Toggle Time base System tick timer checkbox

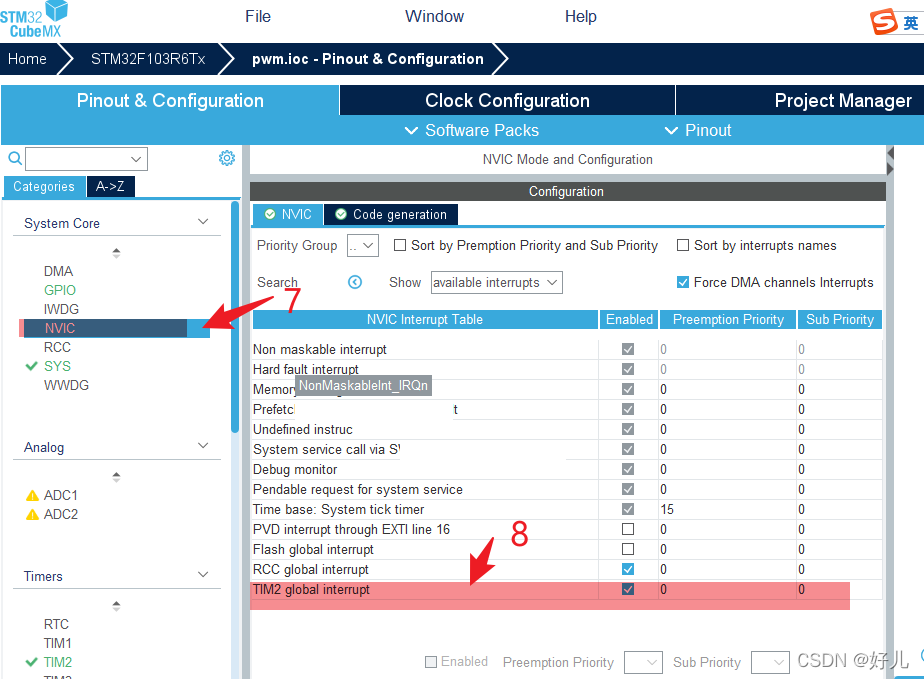pos(628,509)
